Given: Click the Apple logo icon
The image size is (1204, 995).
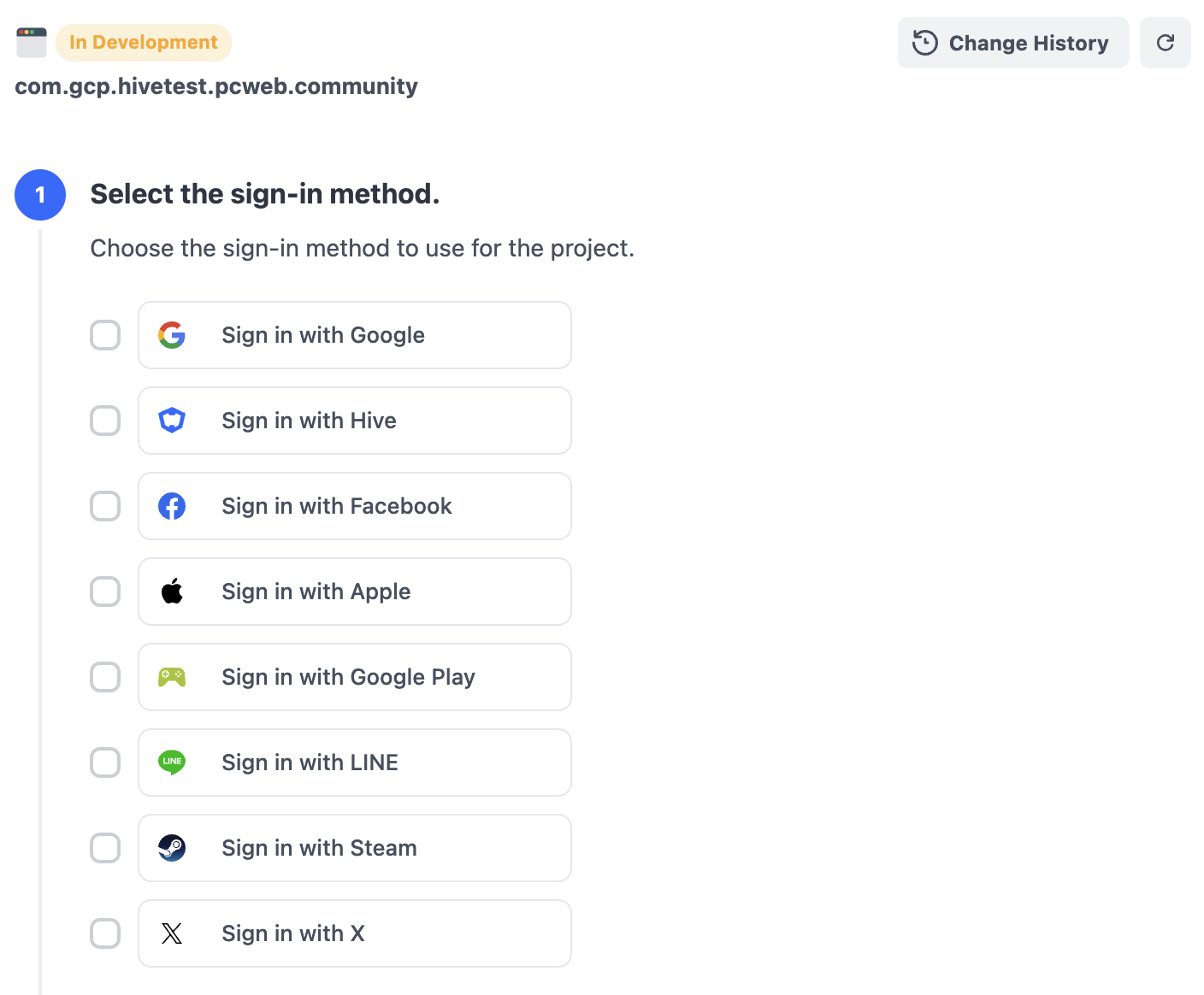Looking at the screenshot, I should coord(172,592).
